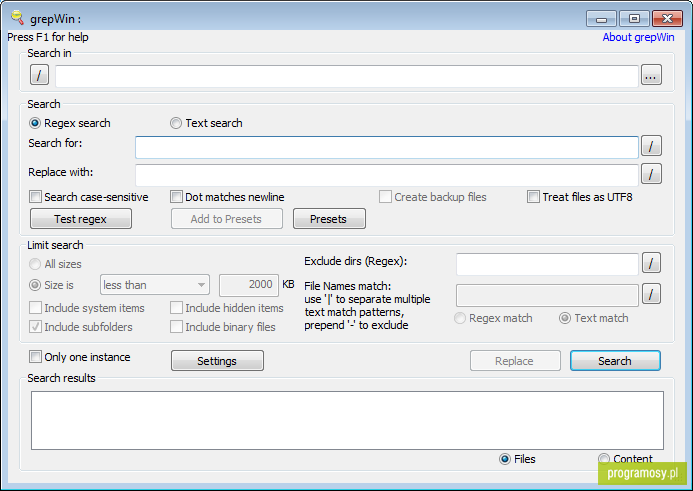Click the 2000 KB size value field

249,285
